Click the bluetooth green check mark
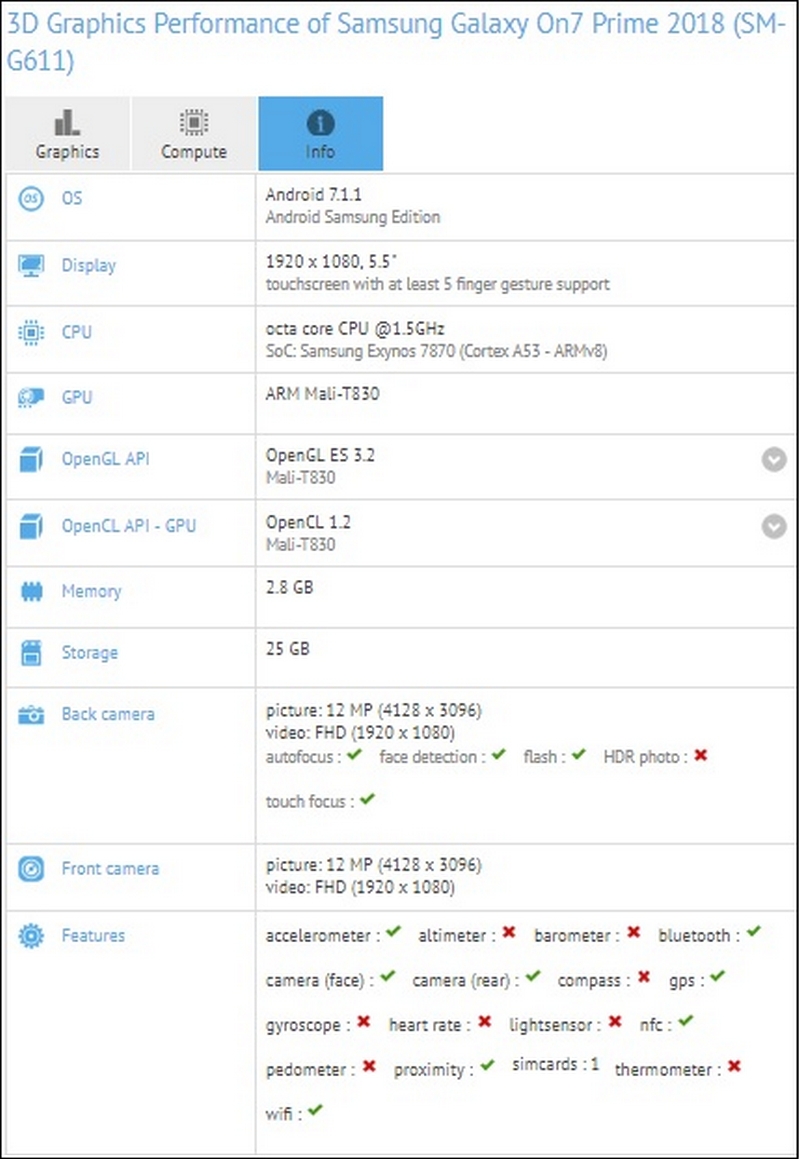This screenshot has height=1159, width=800. point(753,932)
